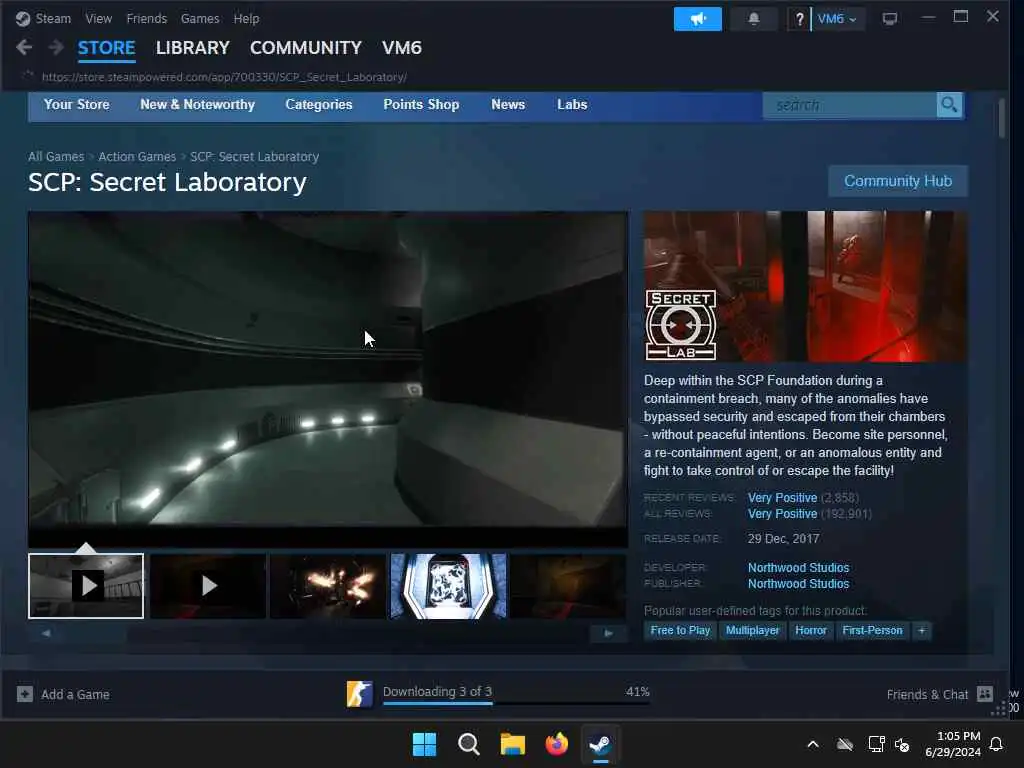
Task: Open the Steam menu
Action: [x=53, y=18]
